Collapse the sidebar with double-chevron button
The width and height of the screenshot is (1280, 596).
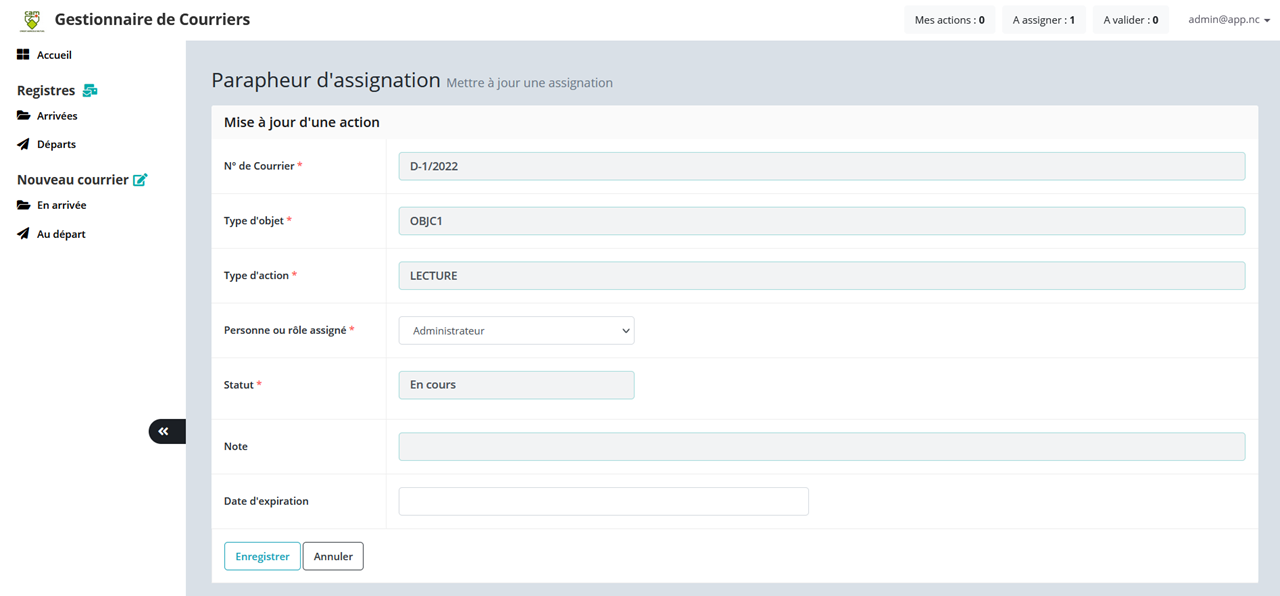point(164,431)
